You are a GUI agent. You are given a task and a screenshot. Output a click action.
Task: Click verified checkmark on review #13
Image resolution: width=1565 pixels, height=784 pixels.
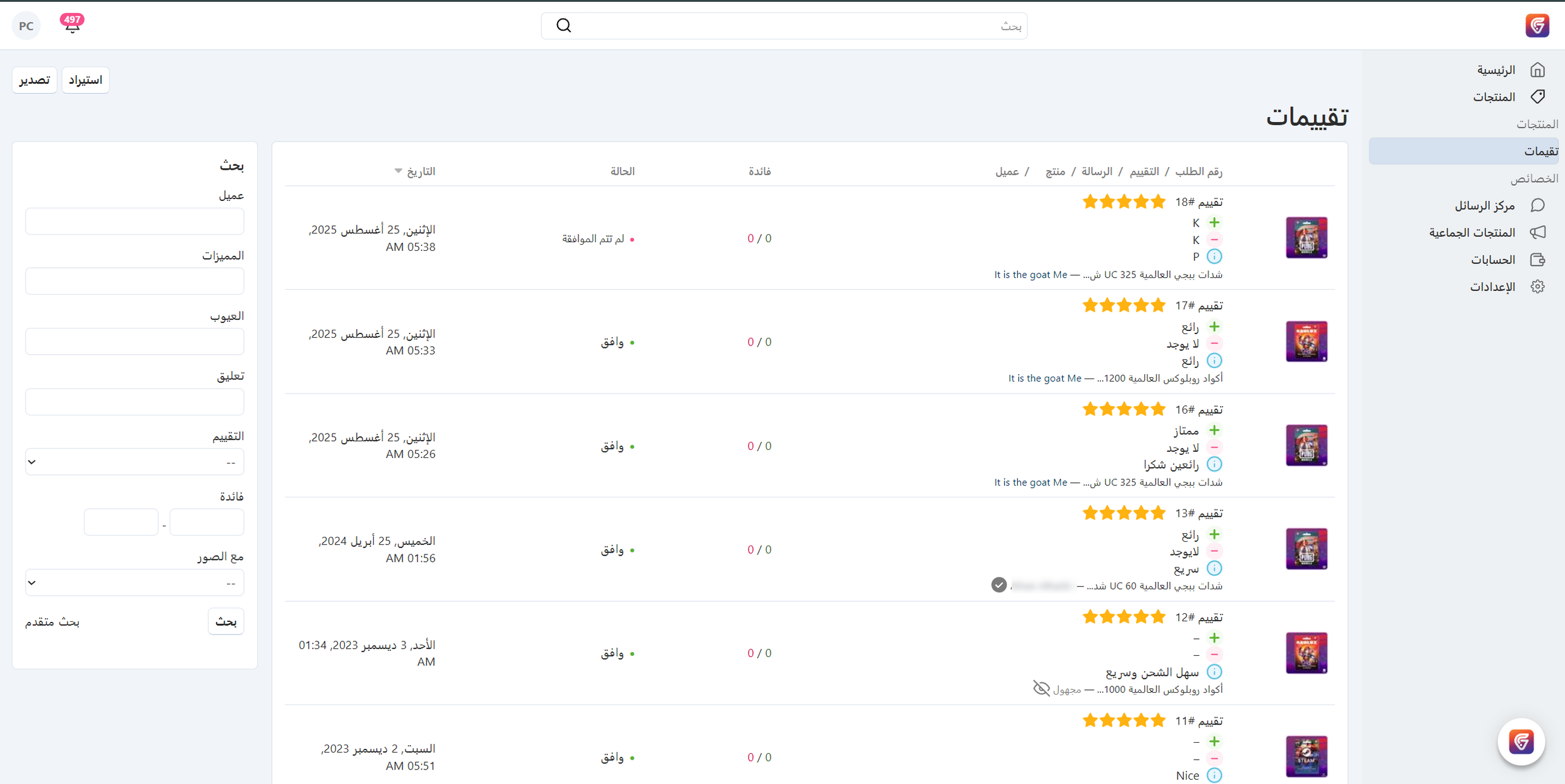[x=998, y=585]
